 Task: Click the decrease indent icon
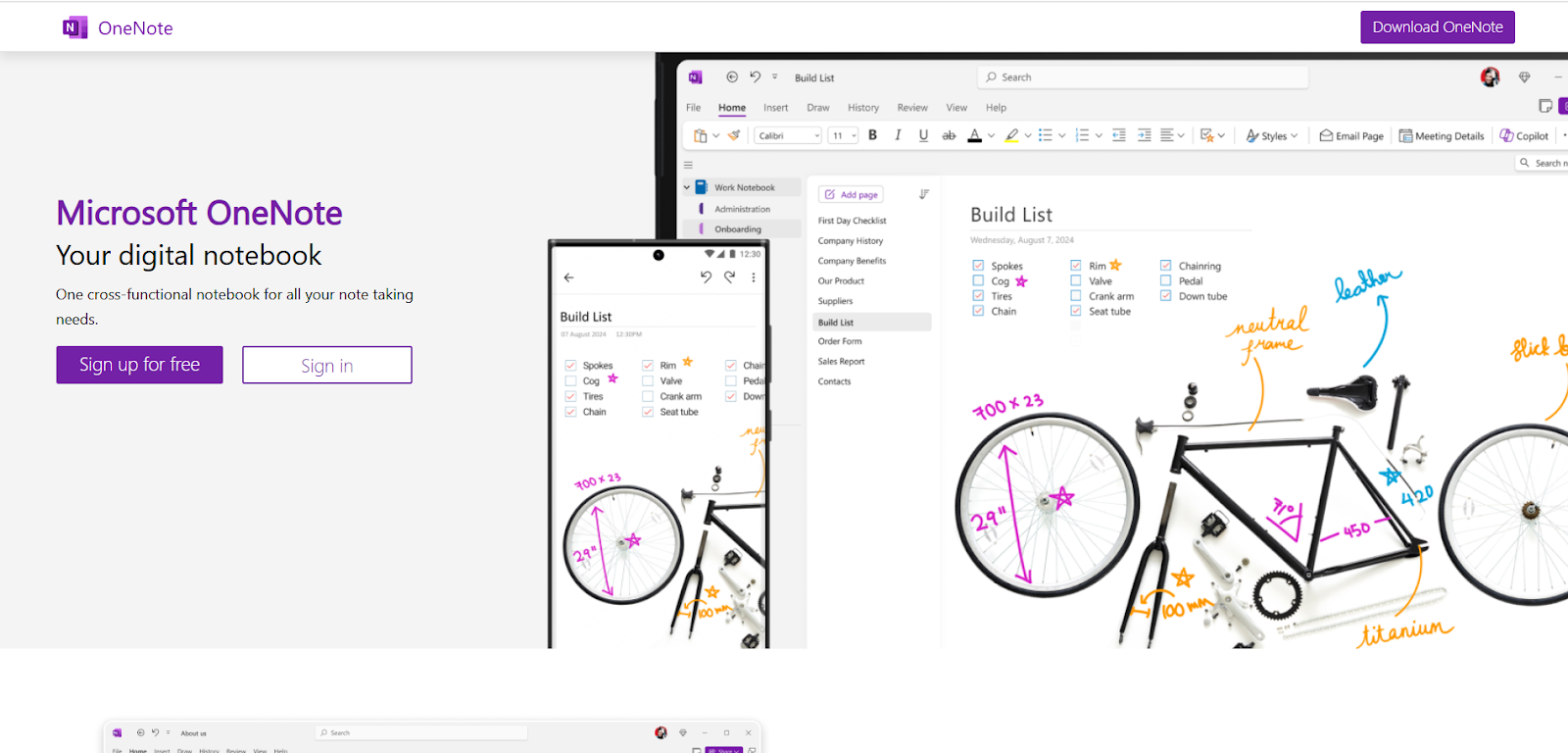(x=1118, y=135)
